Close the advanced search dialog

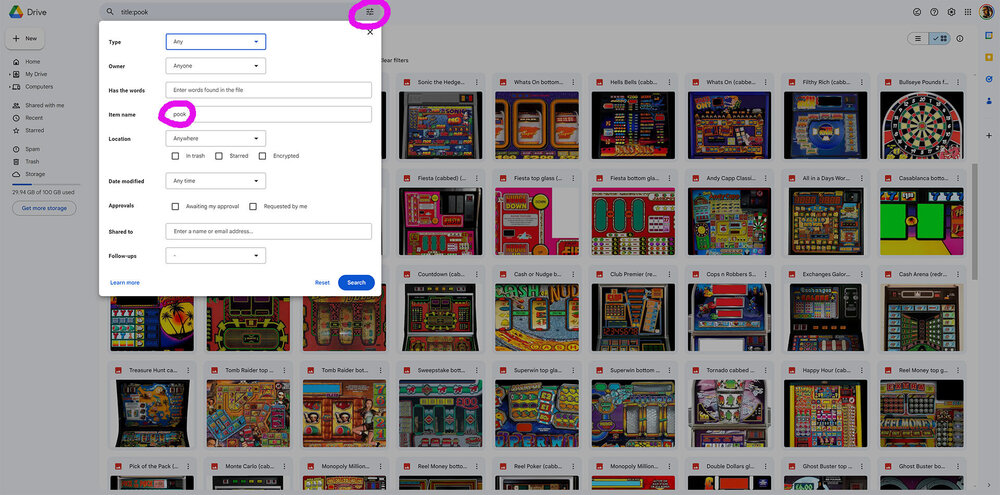pyautogui.click(x=370, y=32)
